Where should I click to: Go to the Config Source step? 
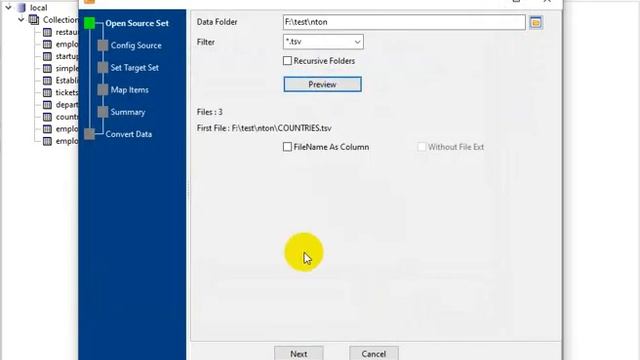click(136, 45)
